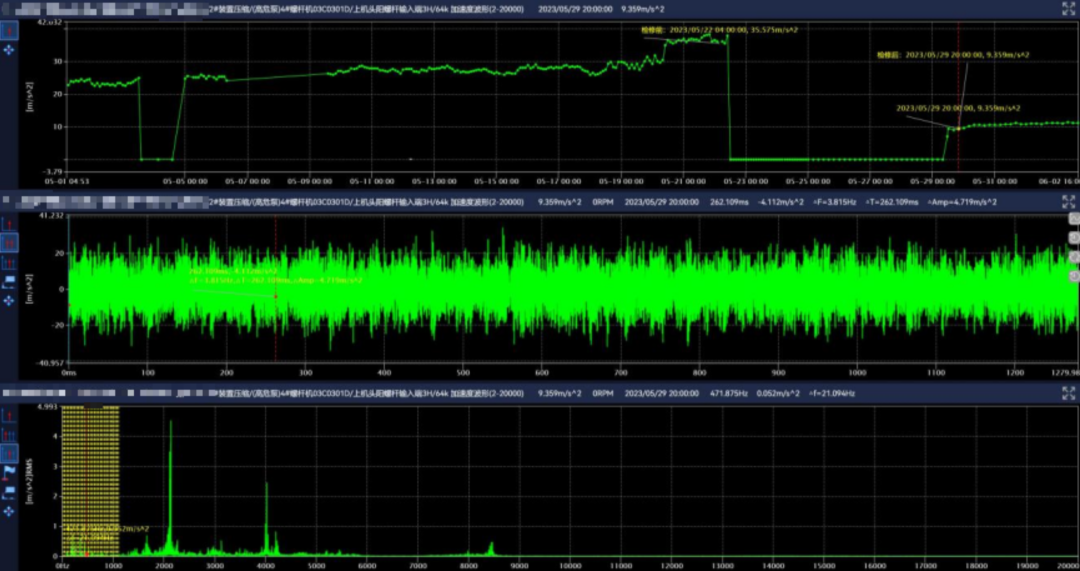Screen dimensions: 1080x571
Task: Maximize the bottom spectrum chart panel
Action: 1068,392
